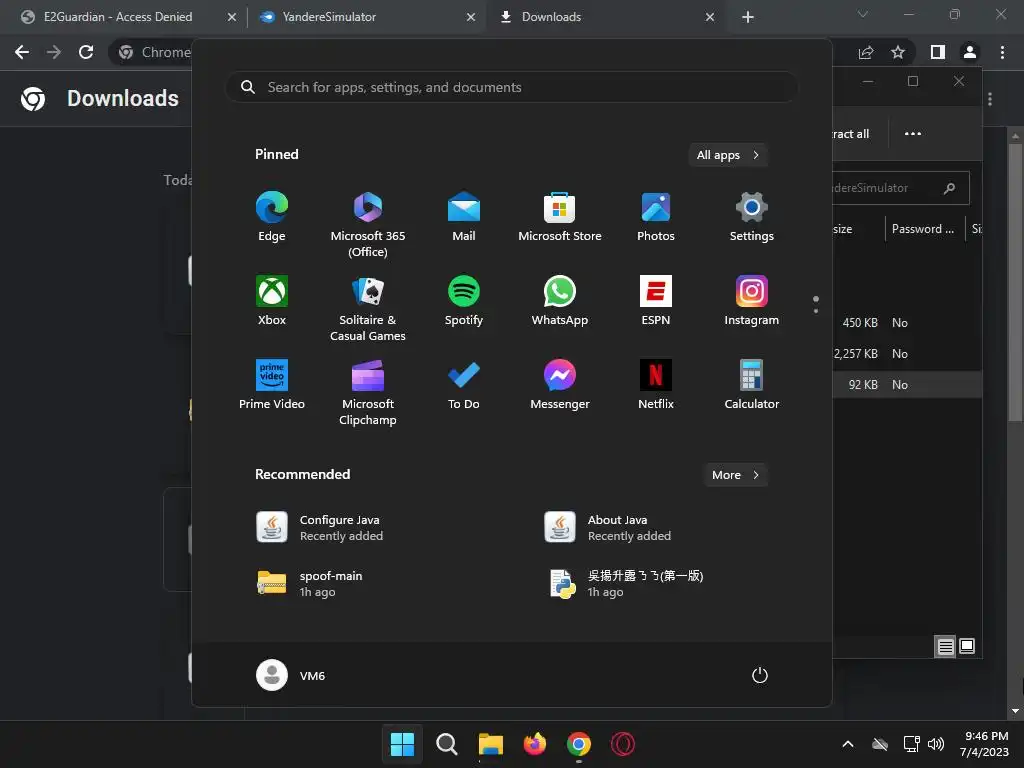This screenshot has width=1024, height=768.
Task: Launch the ESPN app
Action: coord(656,301)
